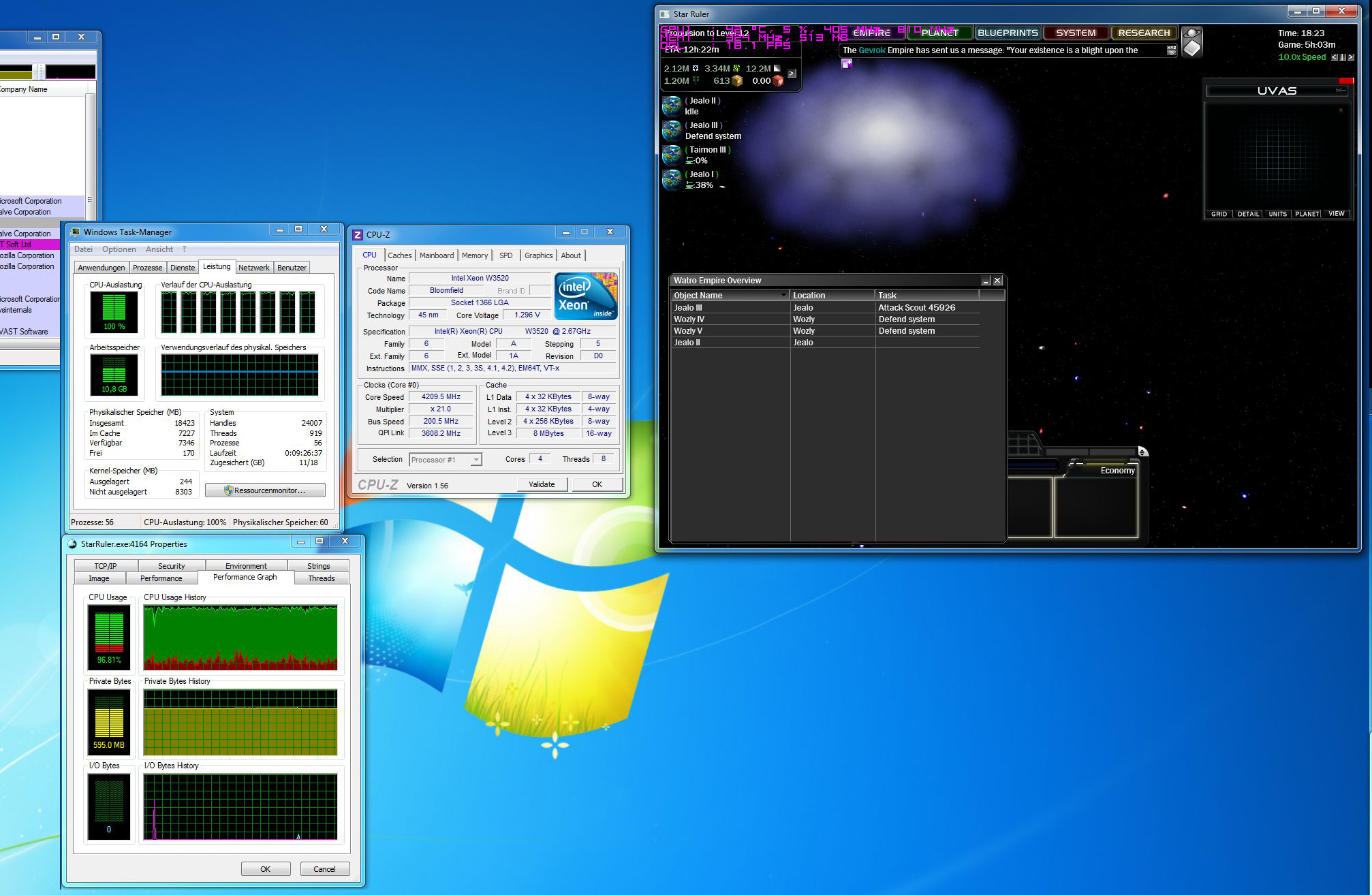Open TCP/IP tab in StarRuler Properties
The height and width of the screenshot is (895, 1372).
[x=106, y=566]
